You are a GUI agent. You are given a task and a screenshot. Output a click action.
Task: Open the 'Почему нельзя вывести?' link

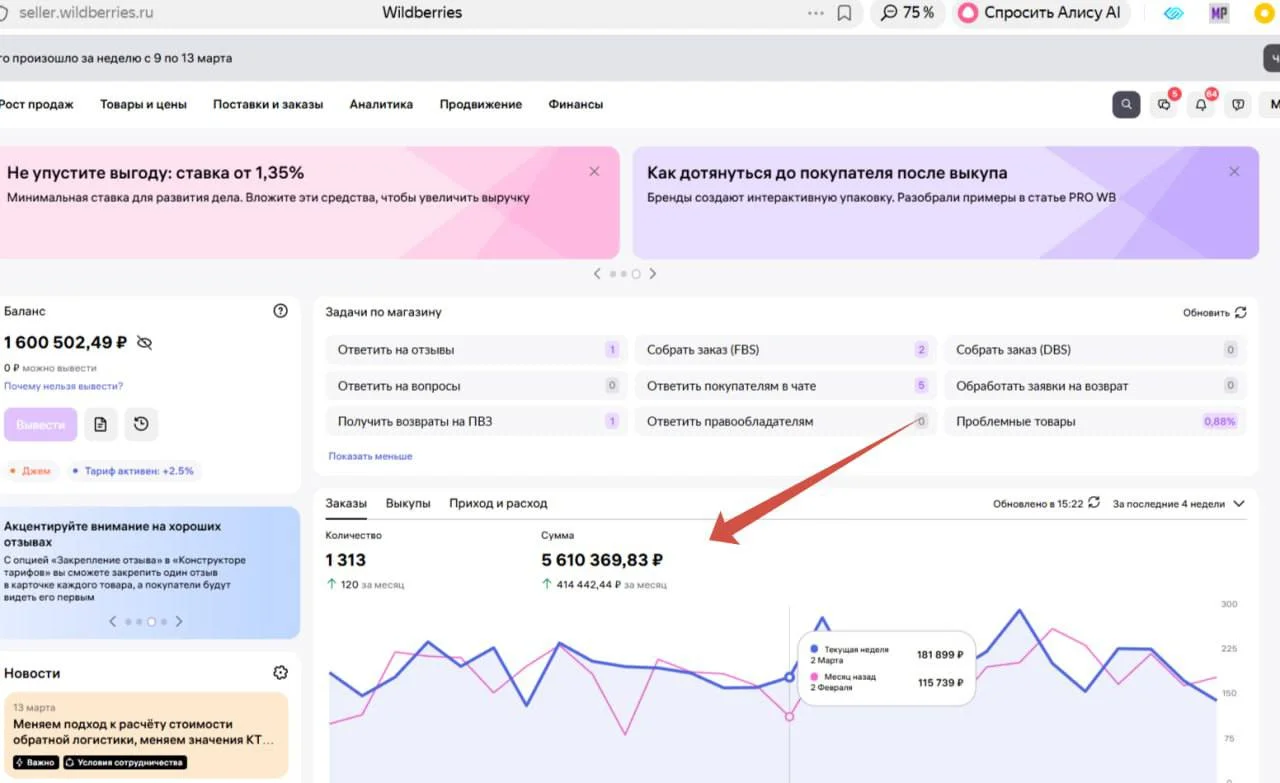click(x=64, y=386)
